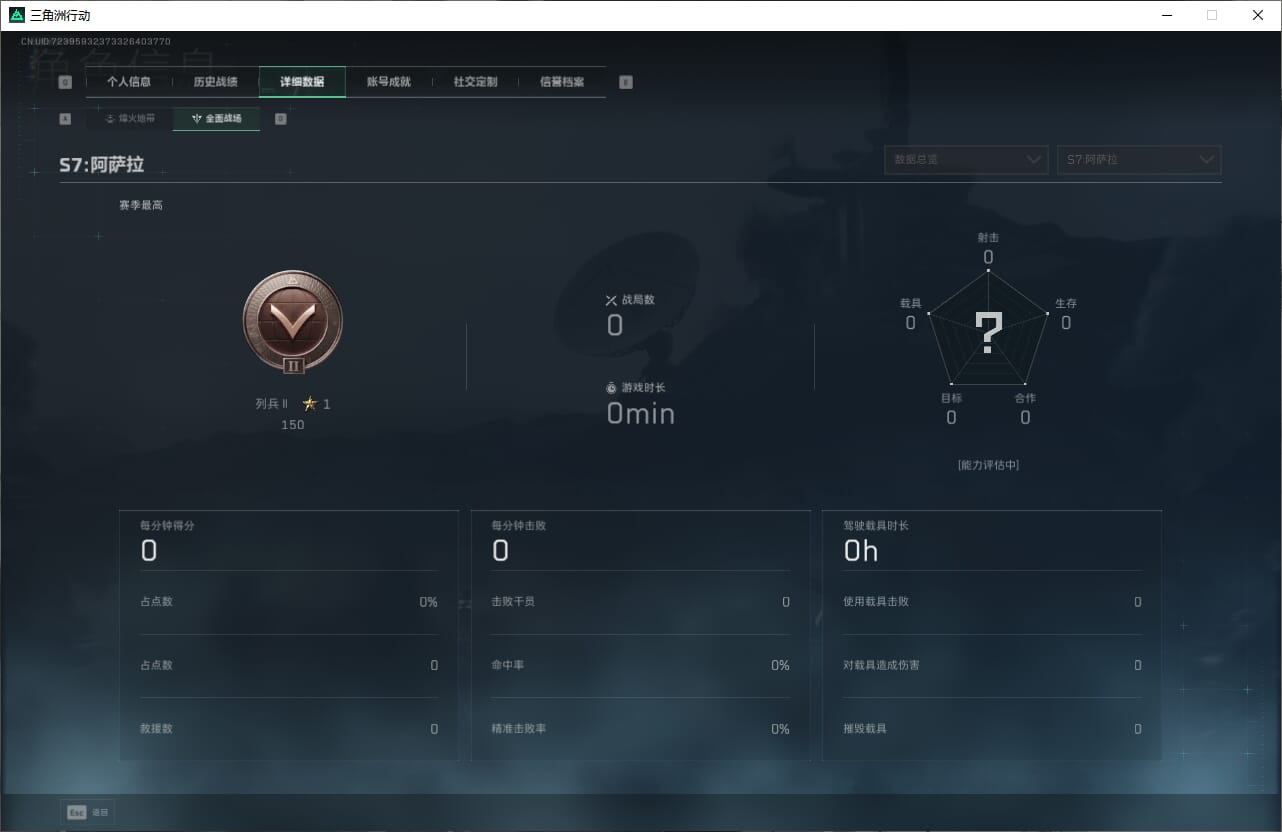
Task: Go to the 历史战绩 tab
Action: pos(215,82)
